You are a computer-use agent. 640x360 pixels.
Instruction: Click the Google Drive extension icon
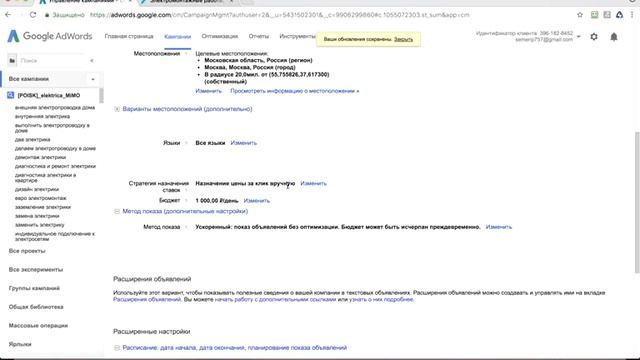click(619, 15)
